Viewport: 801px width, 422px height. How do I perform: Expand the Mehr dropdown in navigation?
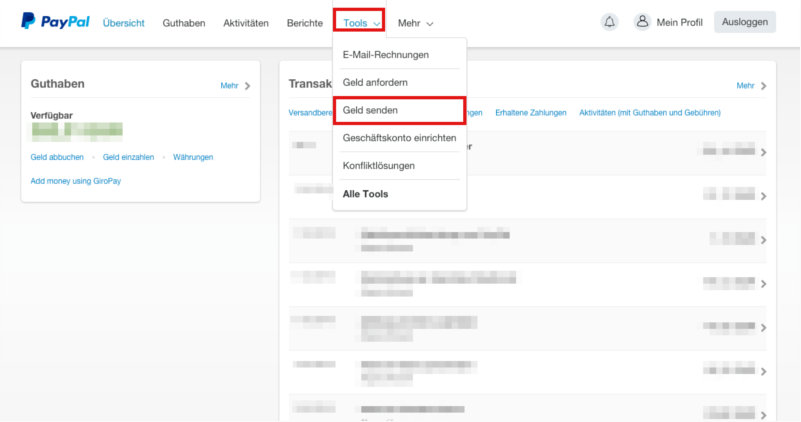pos(415,23)
